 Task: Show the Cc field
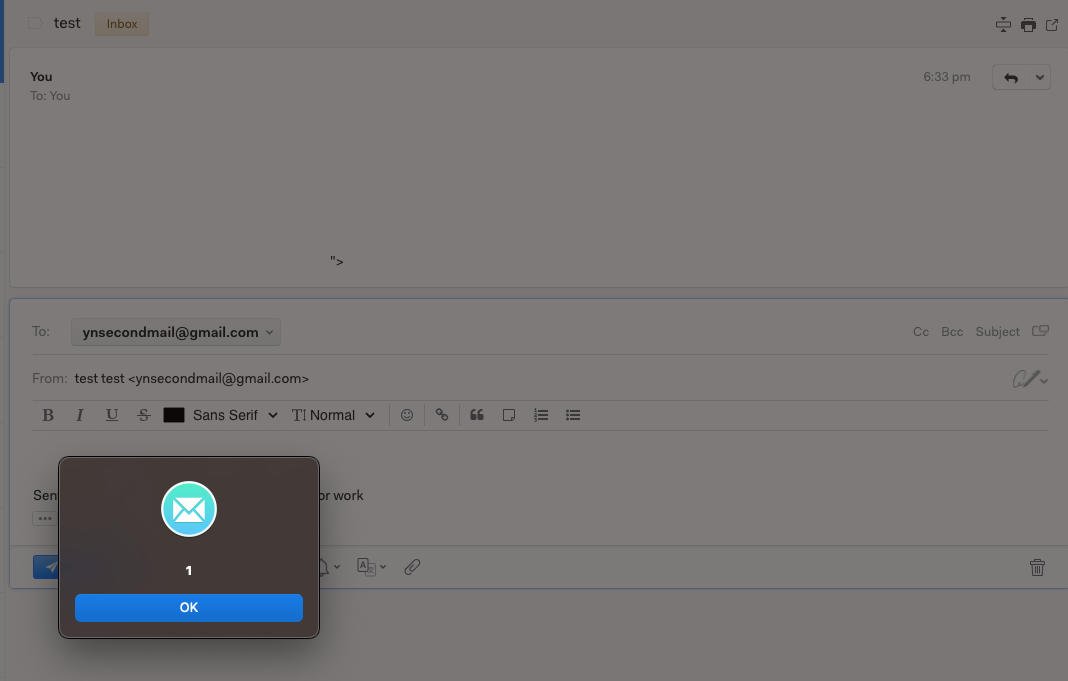[921, 332]
